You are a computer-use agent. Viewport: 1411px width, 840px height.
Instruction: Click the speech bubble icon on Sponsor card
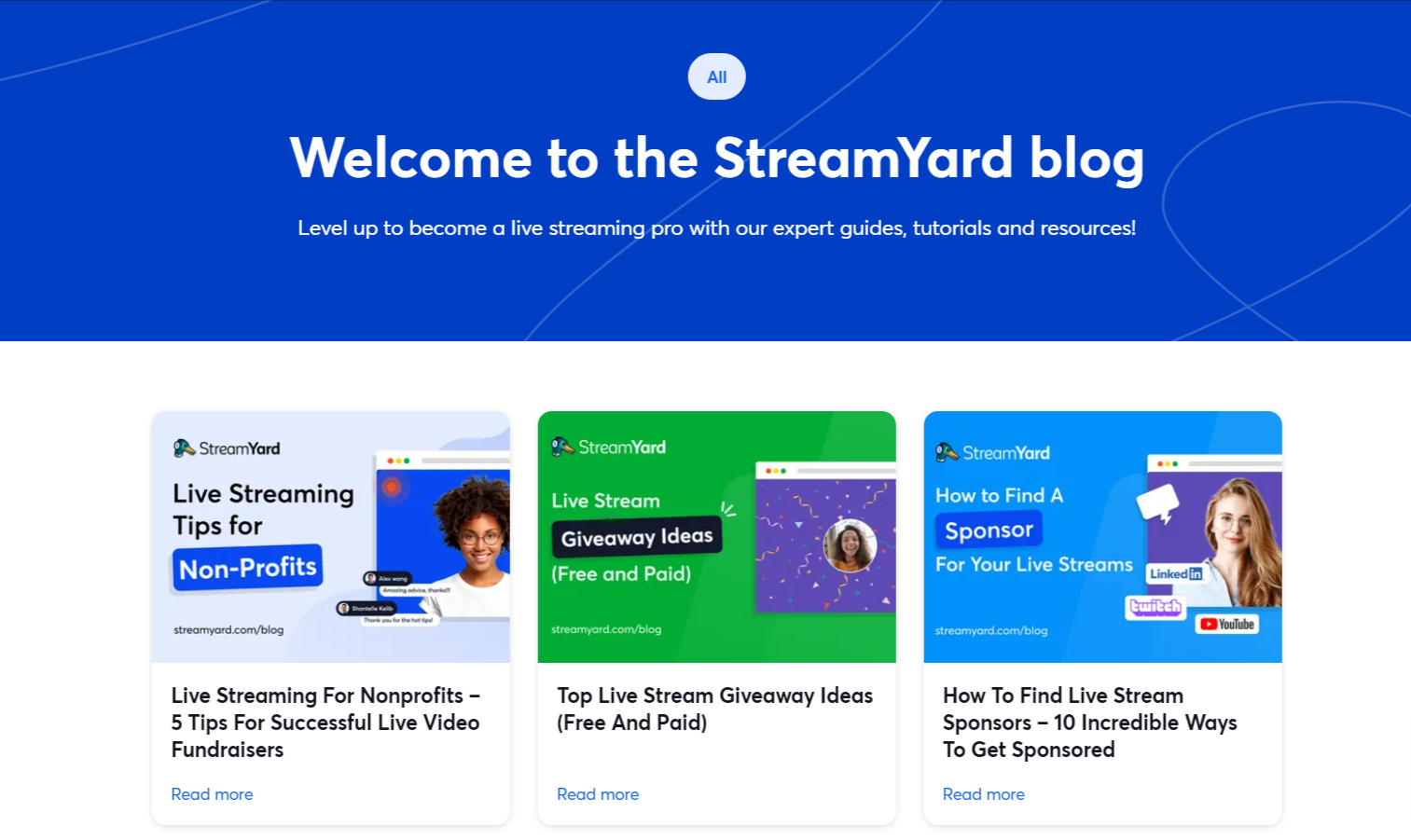[x=1158, y=504]
